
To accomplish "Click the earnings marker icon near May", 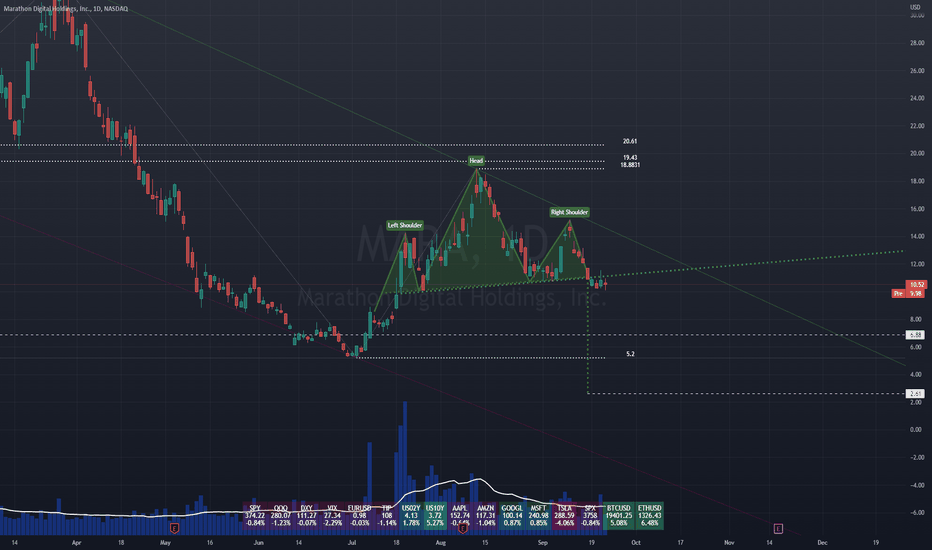I will coord(174,528).
